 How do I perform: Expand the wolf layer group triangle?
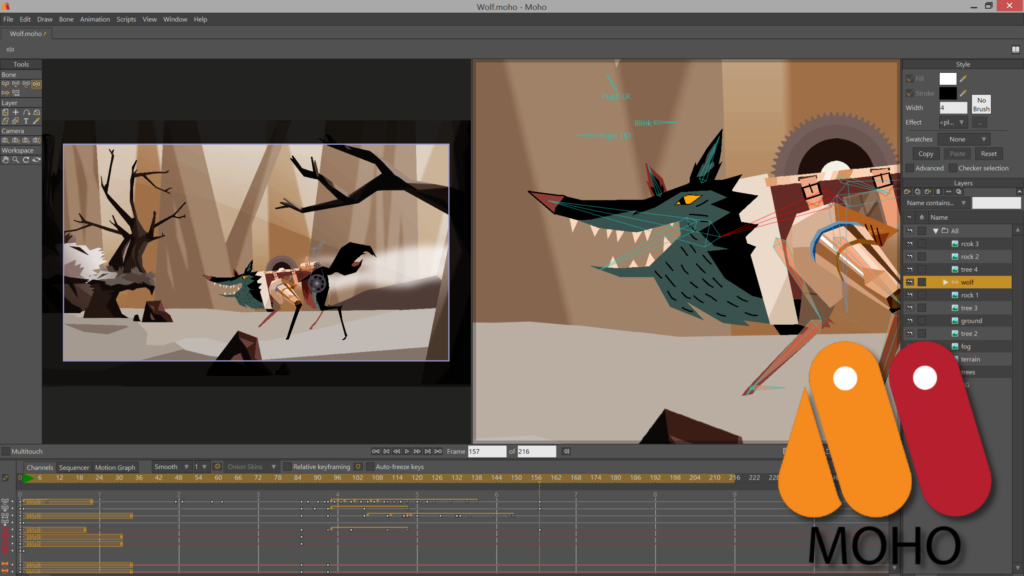pos(945,282)
